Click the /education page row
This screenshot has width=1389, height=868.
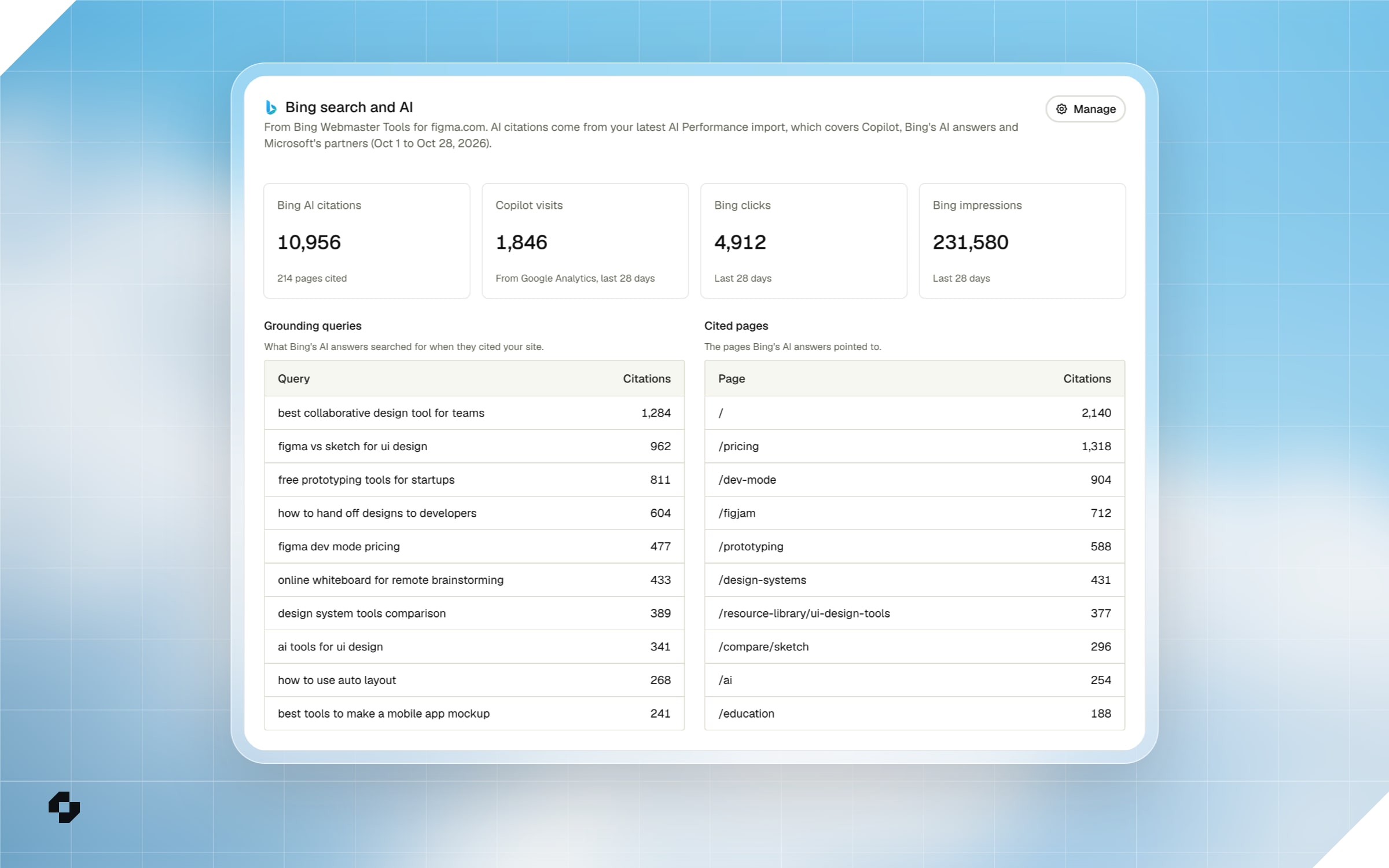click(x=915, y=713)
